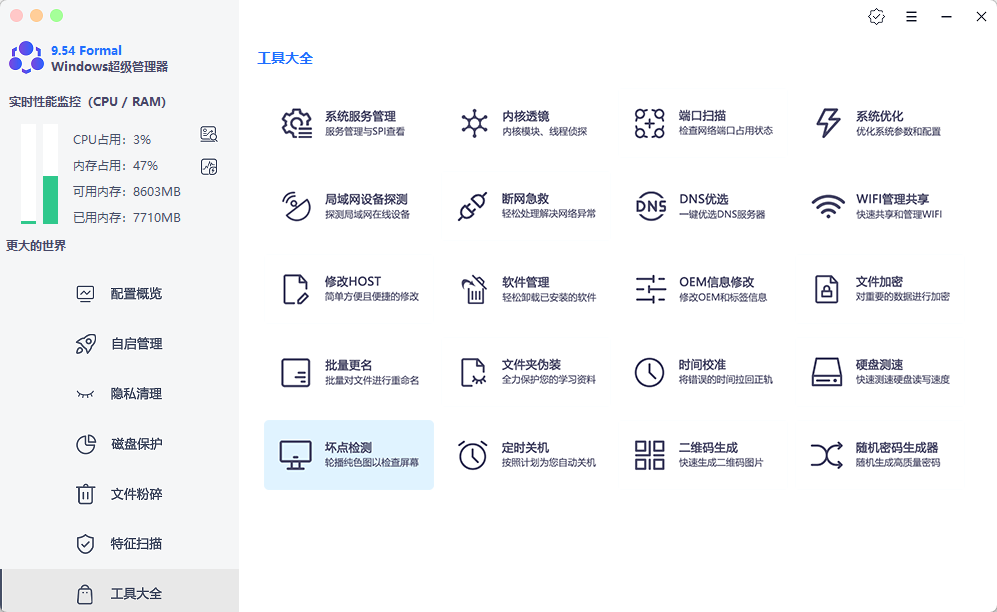Click the 轮播纯色图以检查屏幕 description
The image size is (997, 612).
(372, 463)
